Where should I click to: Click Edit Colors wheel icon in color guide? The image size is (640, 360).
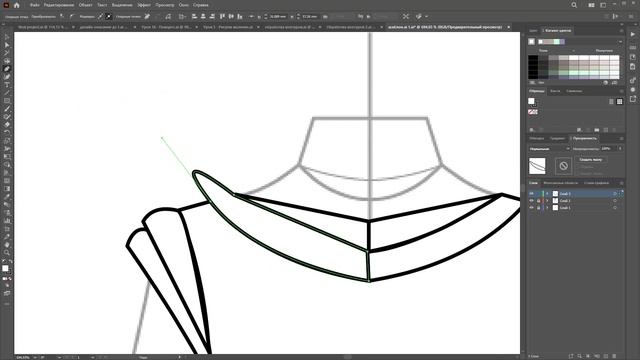(x=605, y=82)
